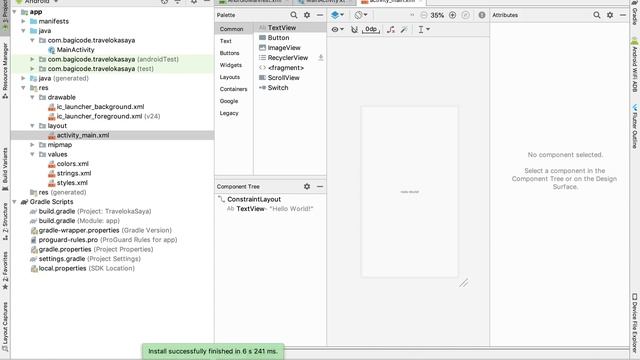Select the Layouts palette category

230,77
